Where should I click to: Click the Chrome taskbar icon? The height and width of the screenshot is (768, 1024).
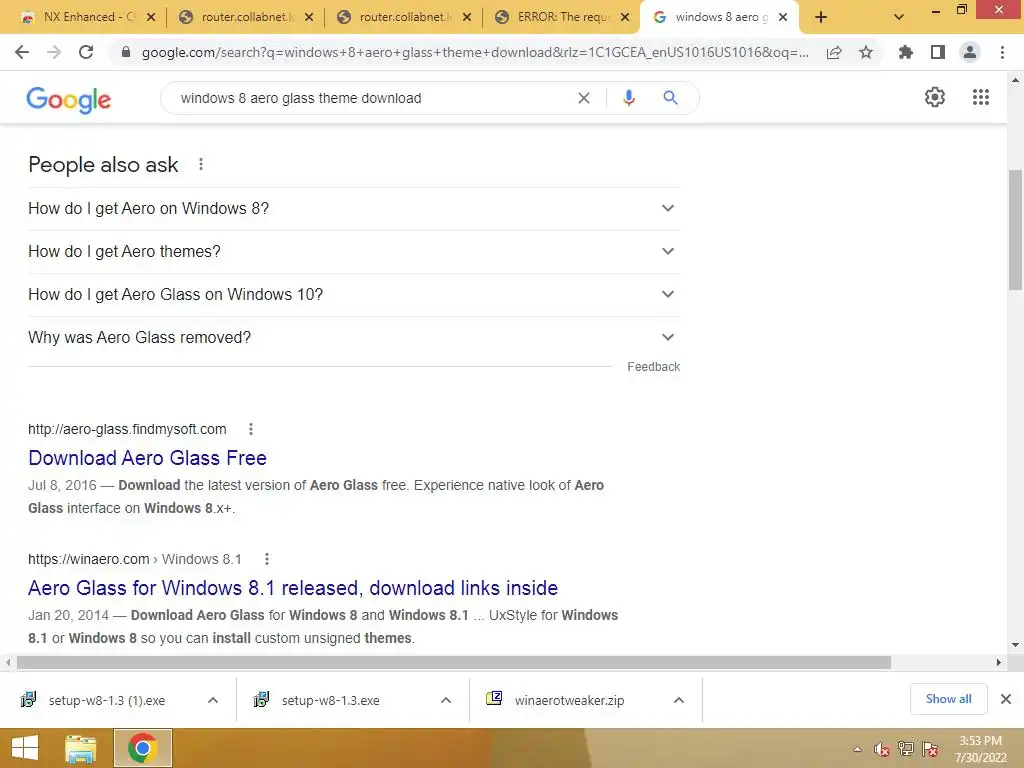[x=142, y=748]
